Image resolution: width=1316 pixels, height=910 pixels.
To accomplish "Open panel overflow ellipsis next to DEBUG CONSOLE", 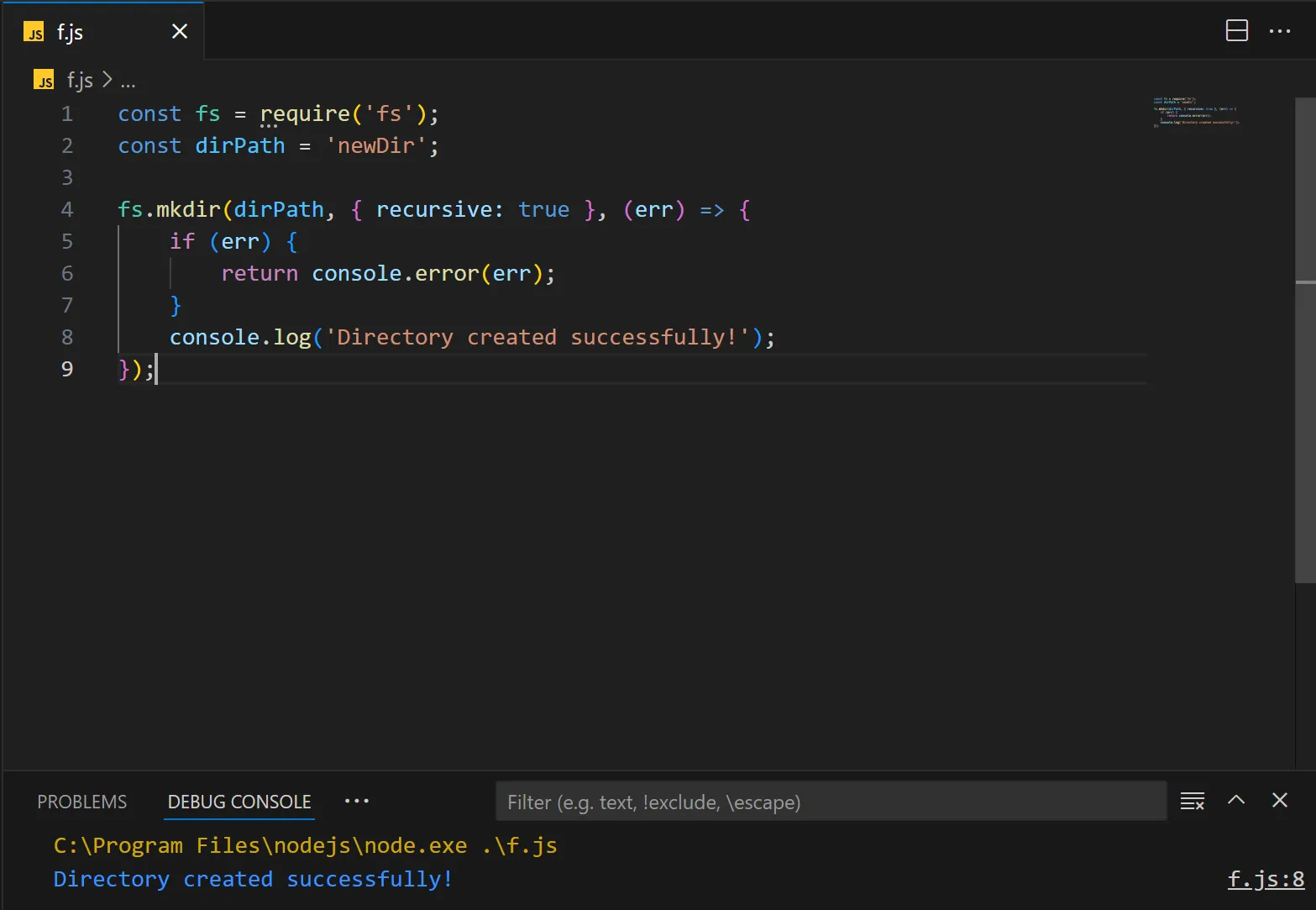I will coord(357,801).
